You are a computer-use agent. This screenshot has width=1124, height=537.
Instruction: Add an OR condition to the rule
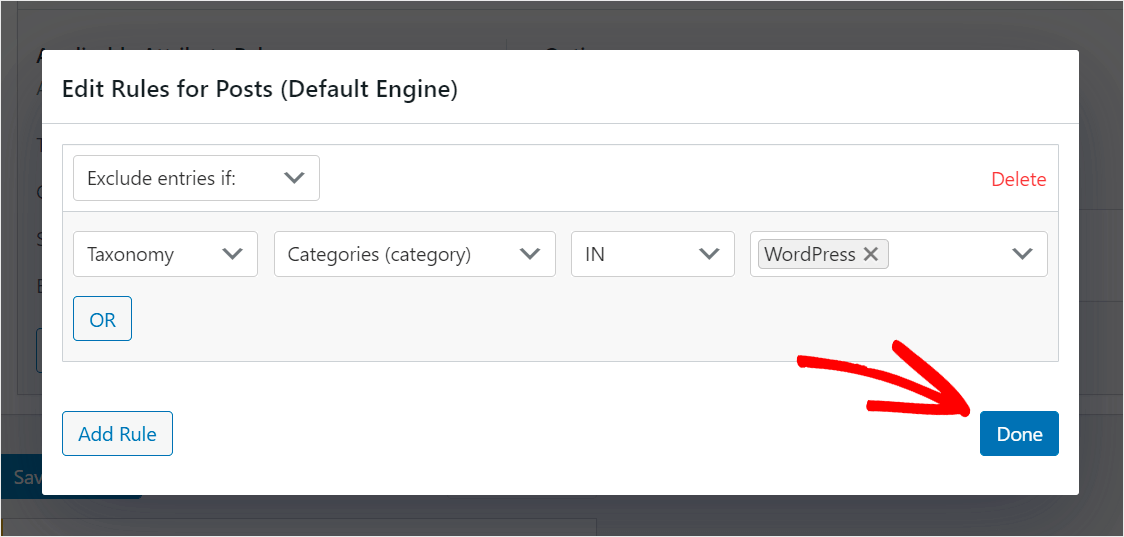[x=103, y=318]
